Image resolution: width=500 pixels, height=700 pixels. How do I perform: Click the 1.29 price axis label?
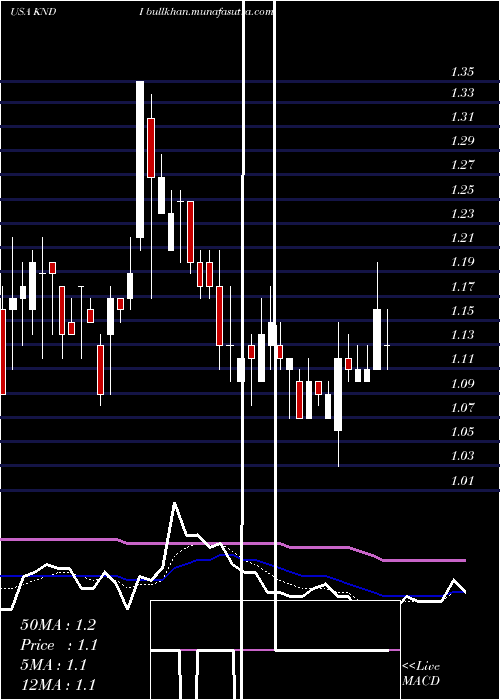coord(462,141)
